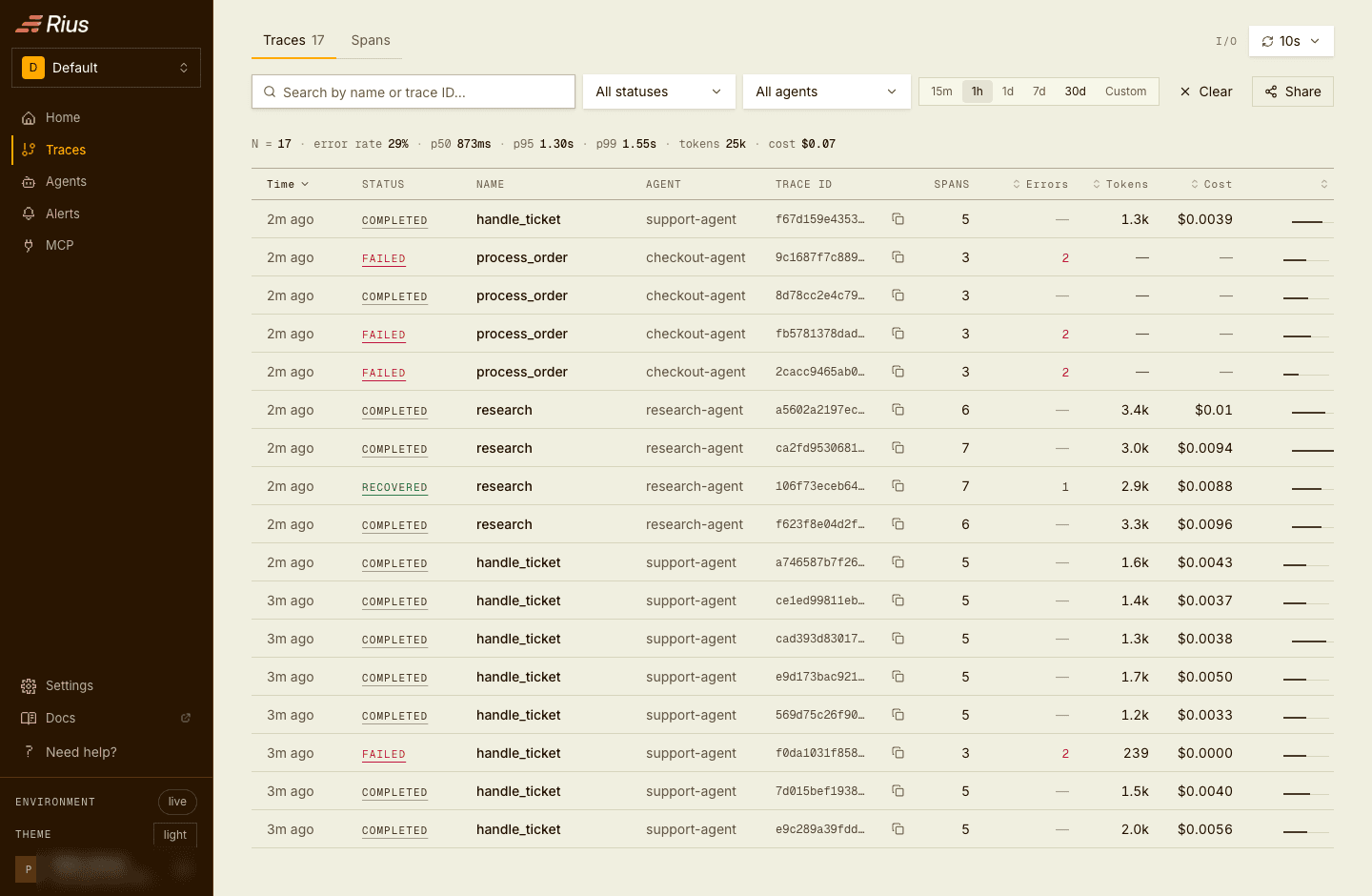Open research trace a5602a2197ec name
1372x896 pixels.
coord(504,410)
